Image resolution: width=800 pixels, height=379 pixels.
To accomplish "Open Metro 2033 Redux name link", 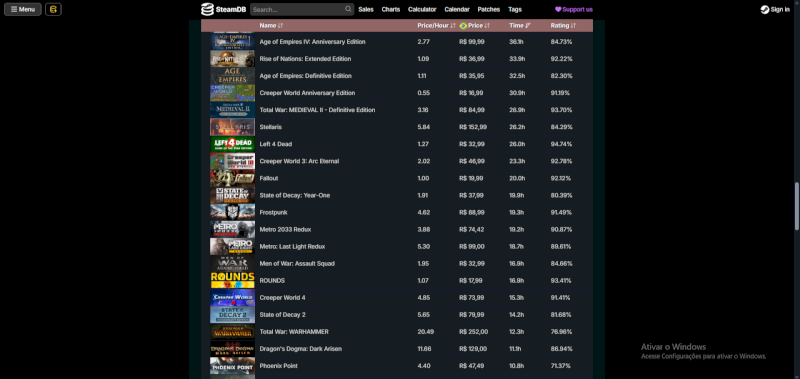I will point(285,230).
